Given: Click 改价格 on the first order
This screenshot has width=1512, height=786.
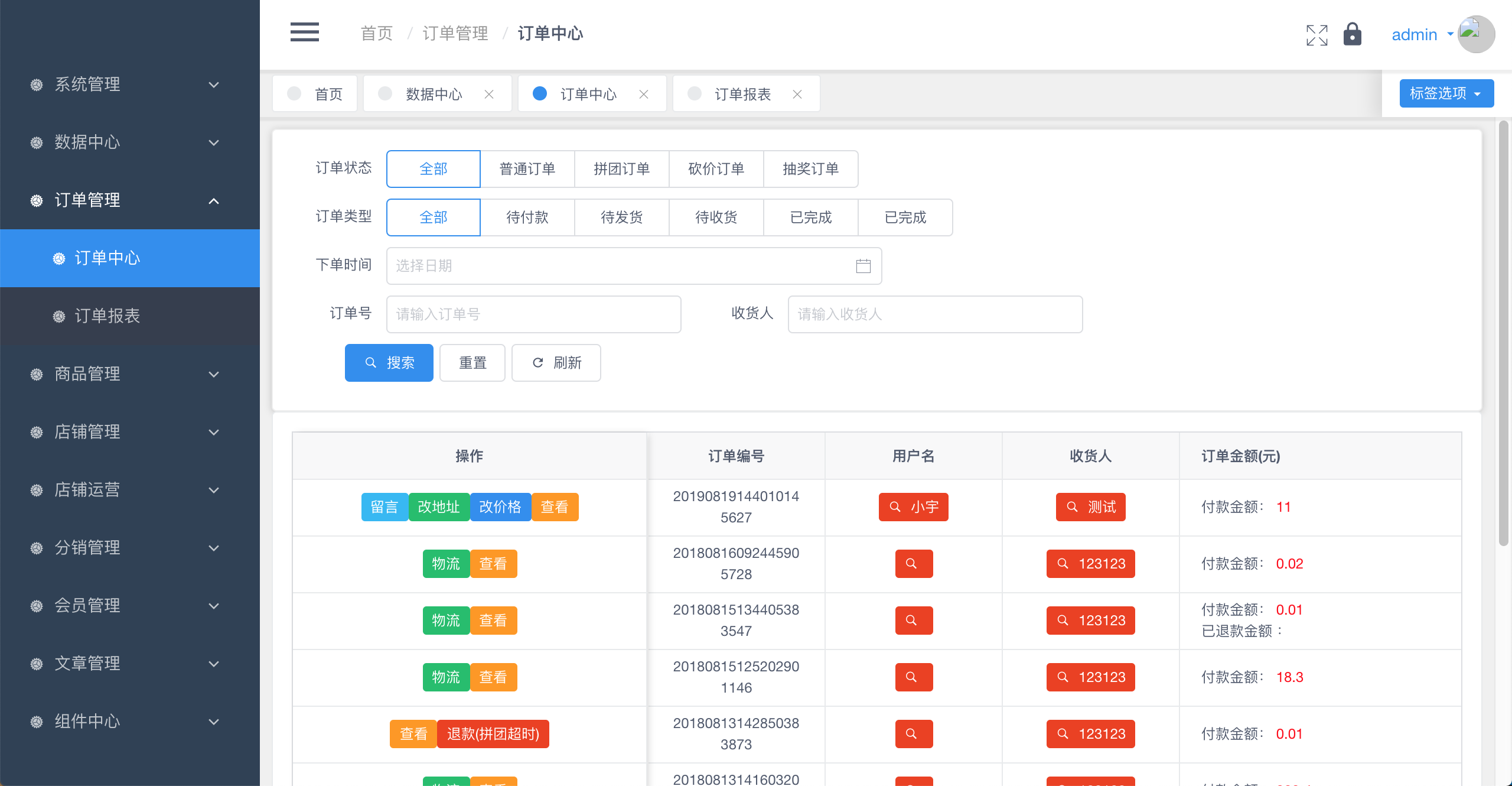Looking at the screenshot, I should (500, 507).
